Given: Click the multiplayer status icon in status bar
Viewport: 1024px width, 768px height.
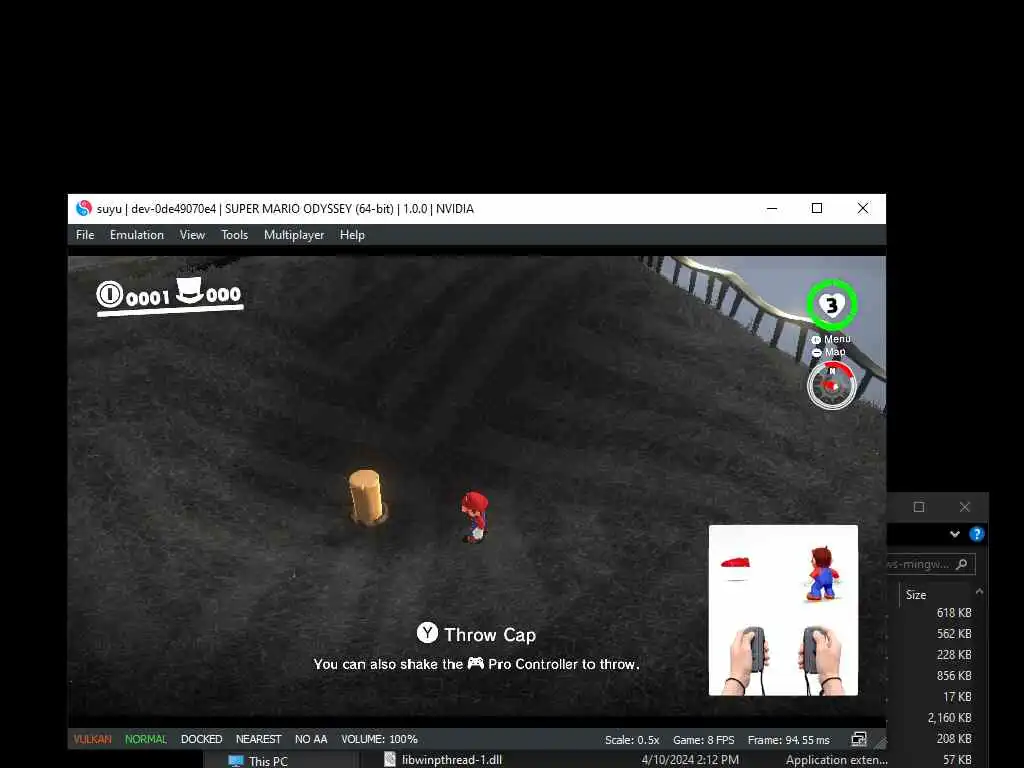Looking at the screenshot, I should point(859,739).
